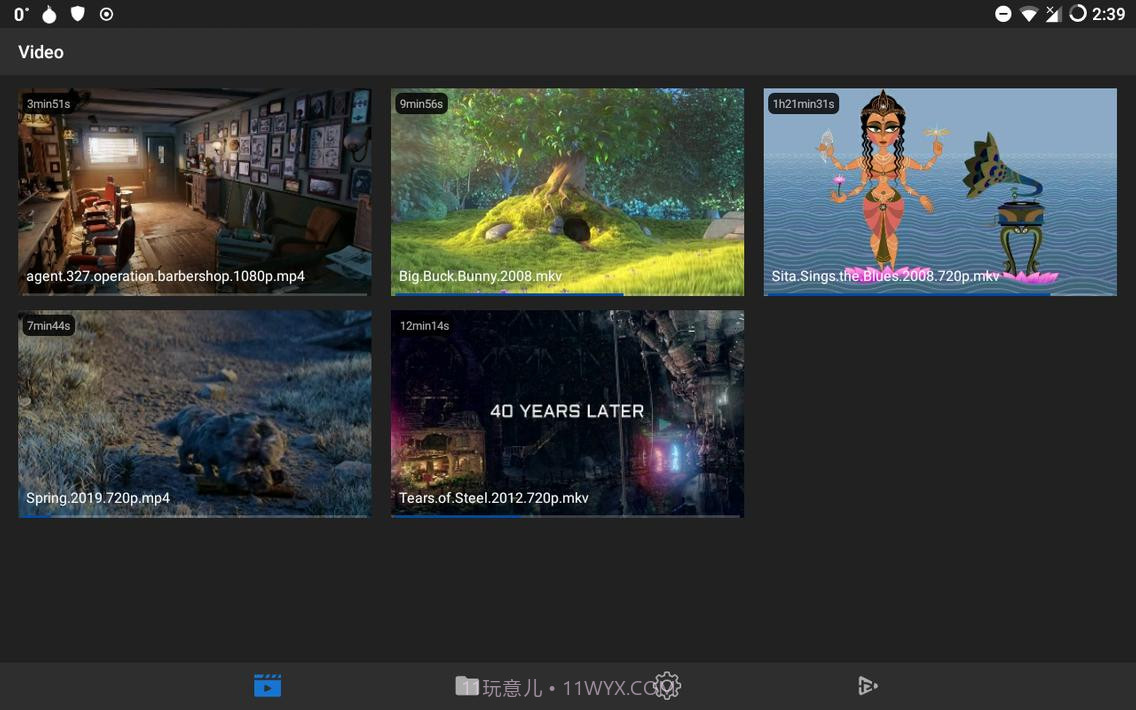The width and height of the screenshot is (1136, 710).
Task: Select the blue Video library icon
Action: pyautogui.click(x=267, y=686)
